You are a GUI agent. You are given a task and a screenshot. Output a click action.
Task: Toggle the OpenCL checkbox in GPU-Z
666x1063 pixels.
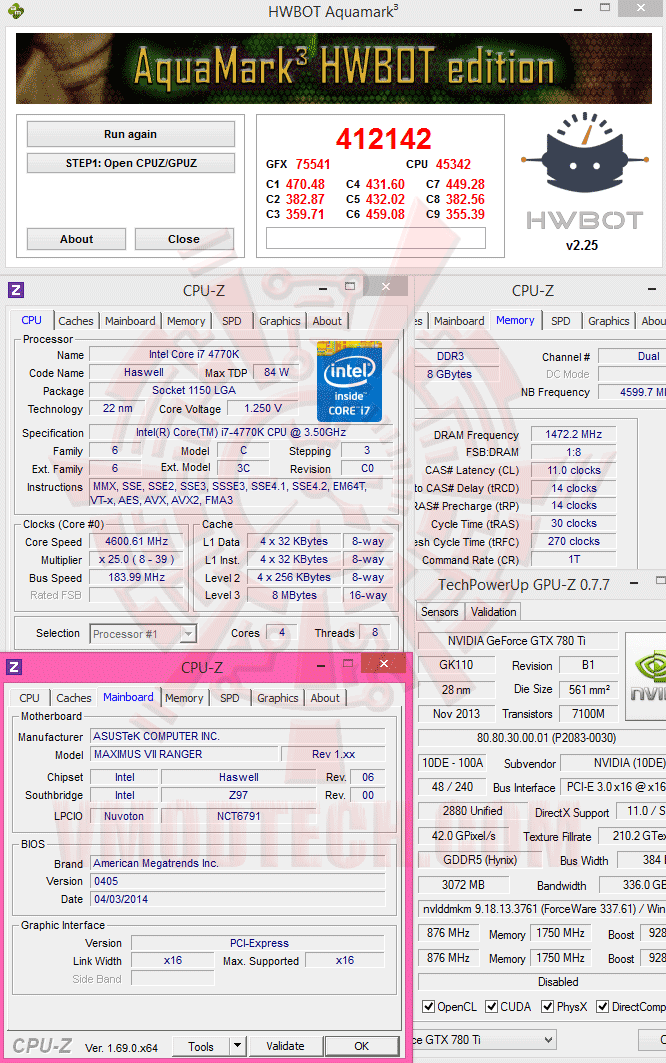point(428,1007)
